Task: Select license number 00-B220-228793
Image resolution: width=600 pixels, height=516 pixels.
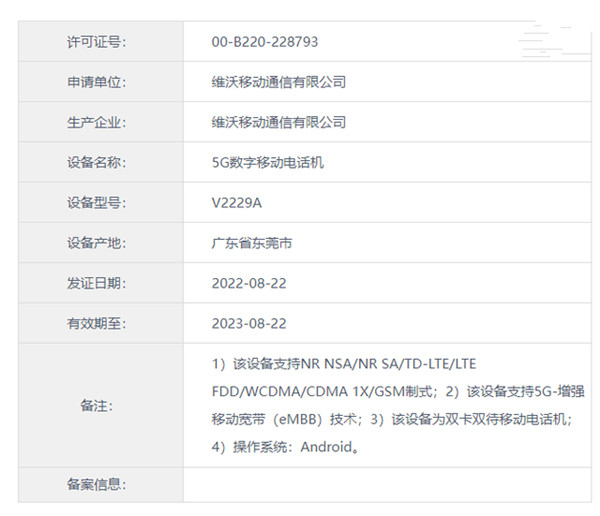Action: tap(265, 42)
